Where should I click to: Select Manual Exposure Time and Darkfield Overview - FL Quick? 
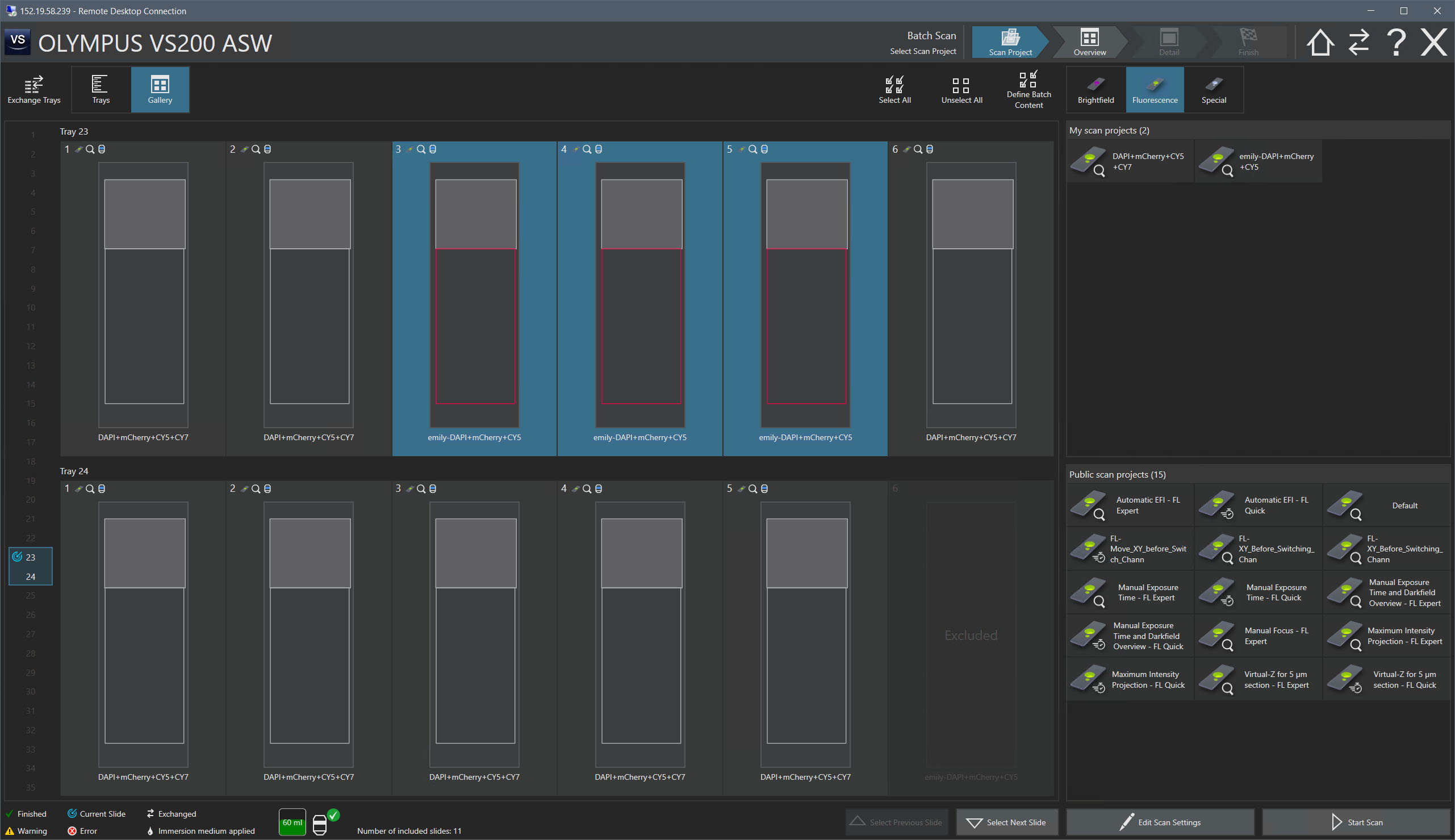[x=1130, y=636]
